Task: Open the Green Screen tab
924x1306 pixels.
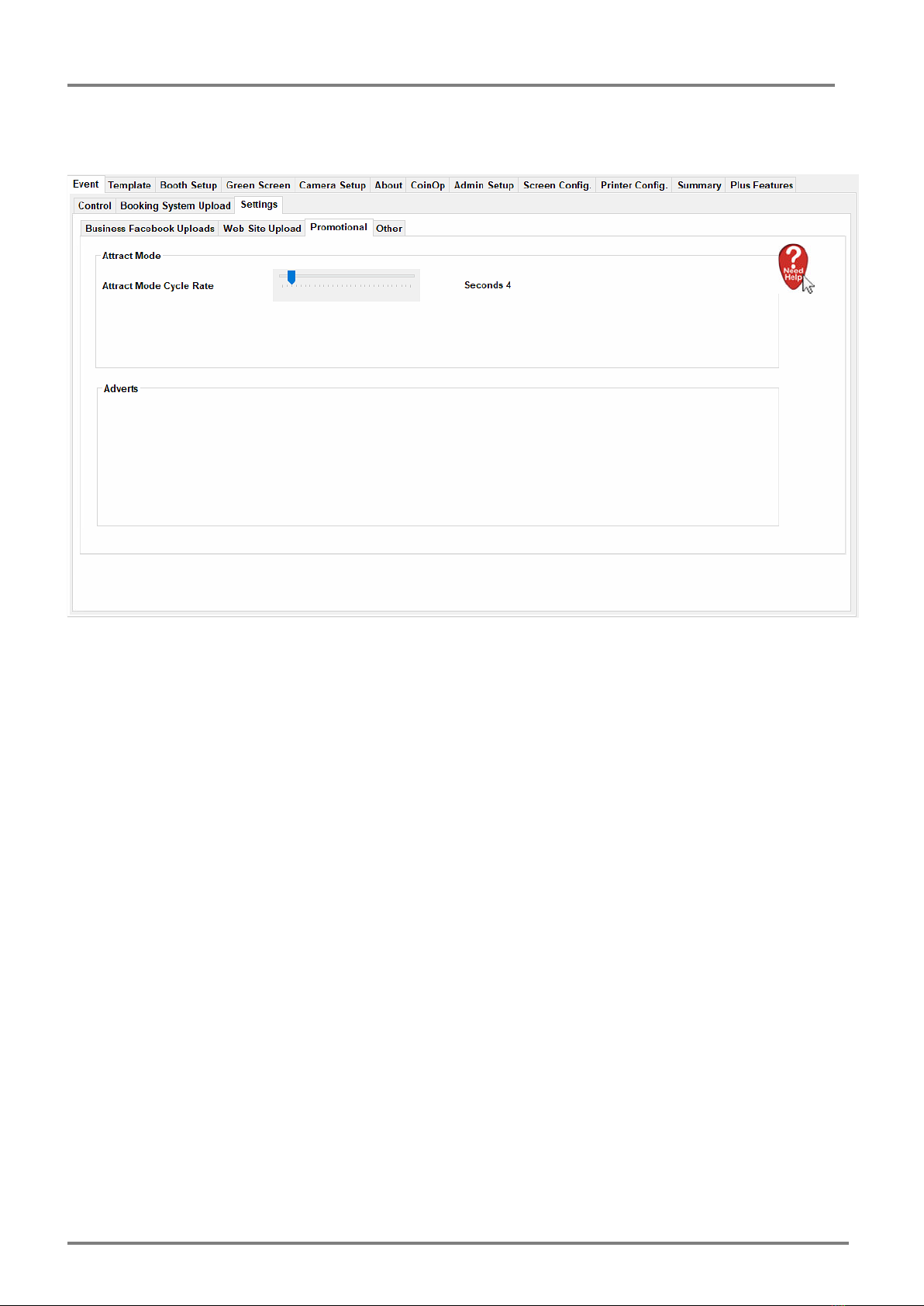Action: (258, 185)
